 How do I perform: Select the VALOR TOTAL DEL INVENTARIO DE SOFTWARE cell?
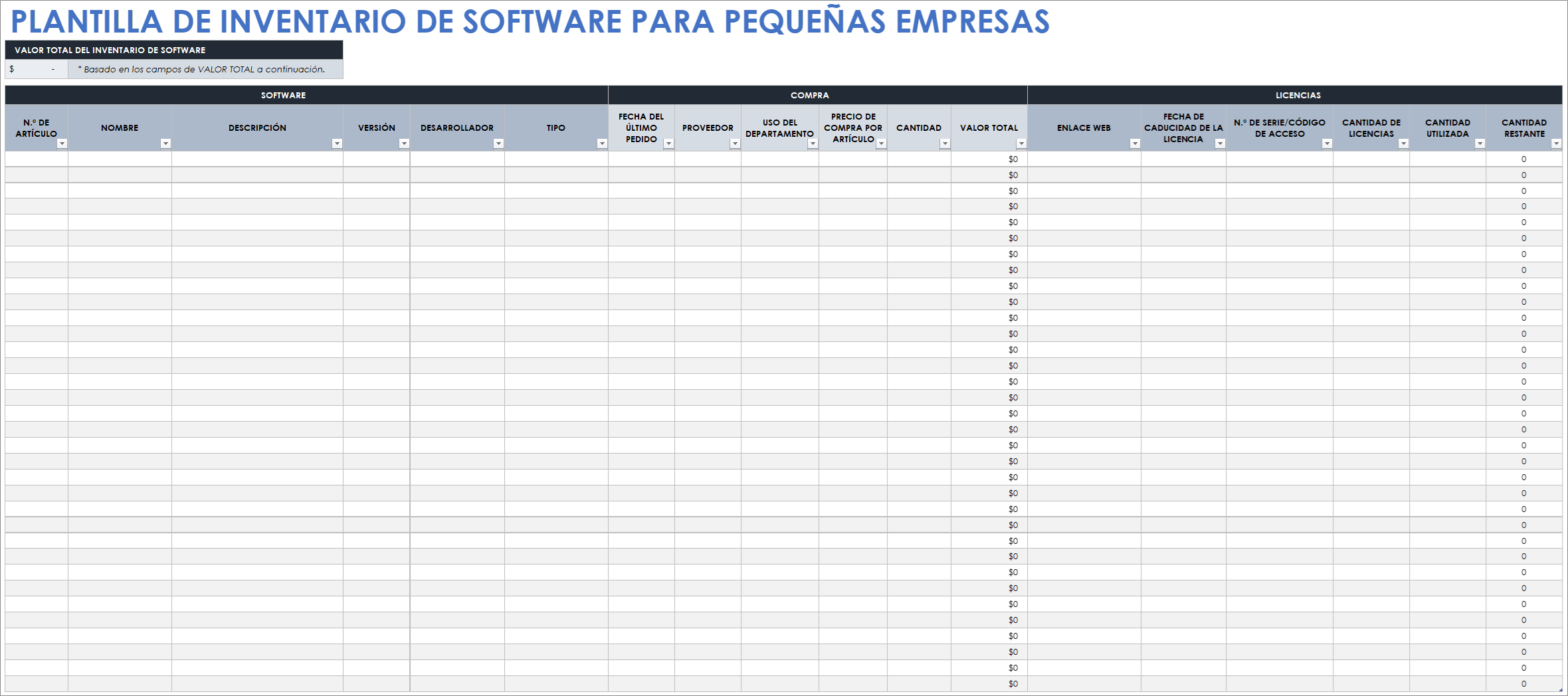174,50
